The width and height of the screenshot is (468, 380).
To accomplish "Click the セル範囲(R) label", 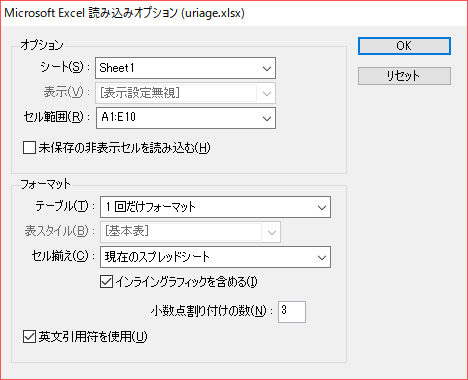I will click(x=57, y=117).
